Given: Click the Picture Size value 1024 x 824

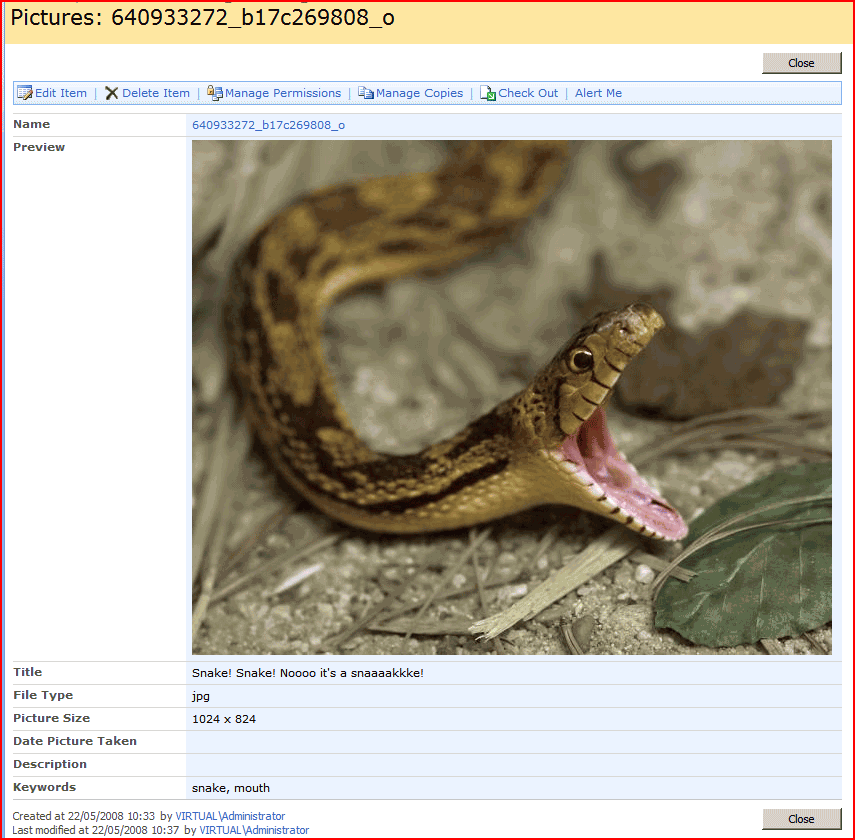Looking at the screenshot, I should [225, 719].
